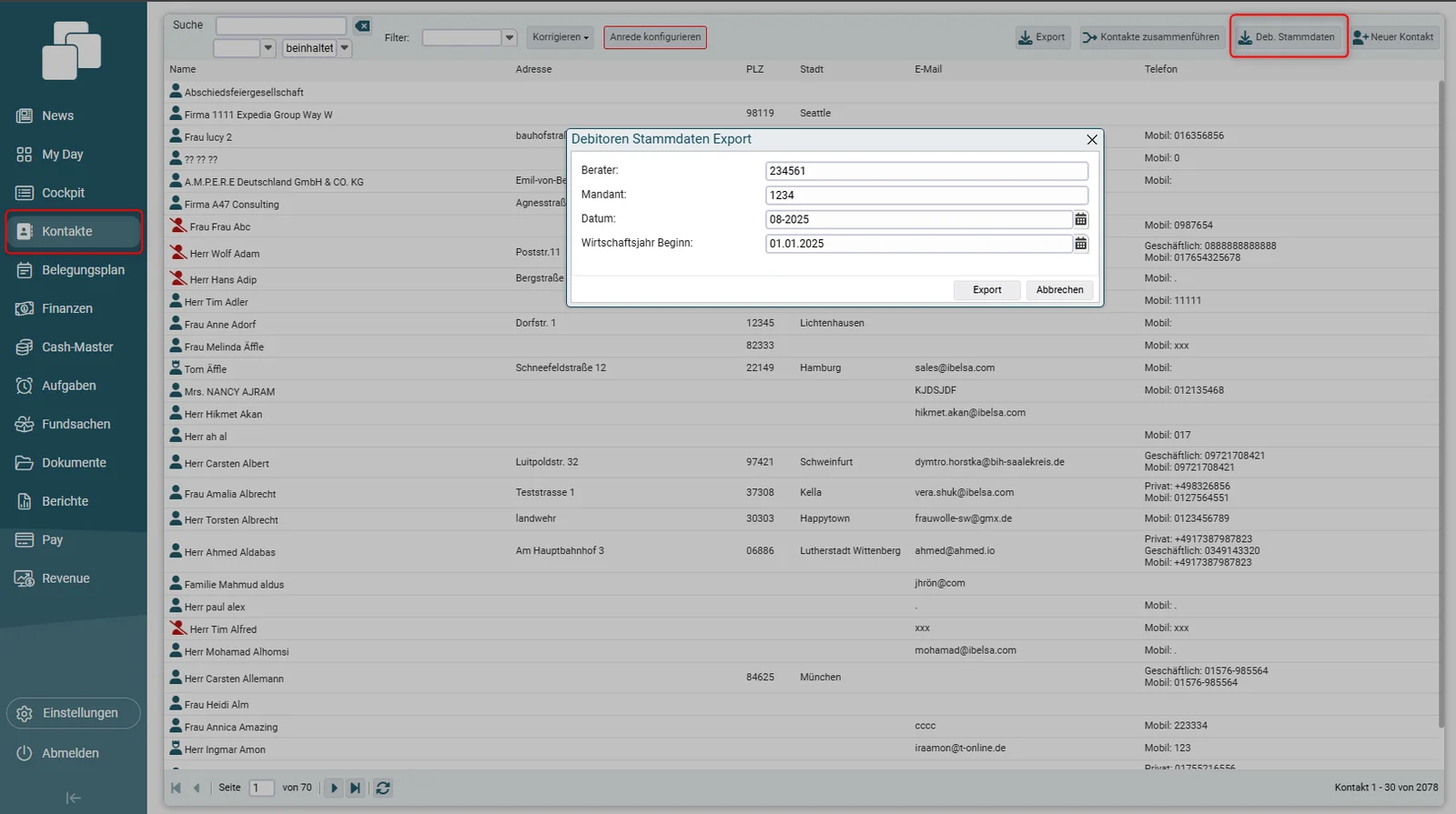Open the Einstellungen settings page

[x=74, y=713]
